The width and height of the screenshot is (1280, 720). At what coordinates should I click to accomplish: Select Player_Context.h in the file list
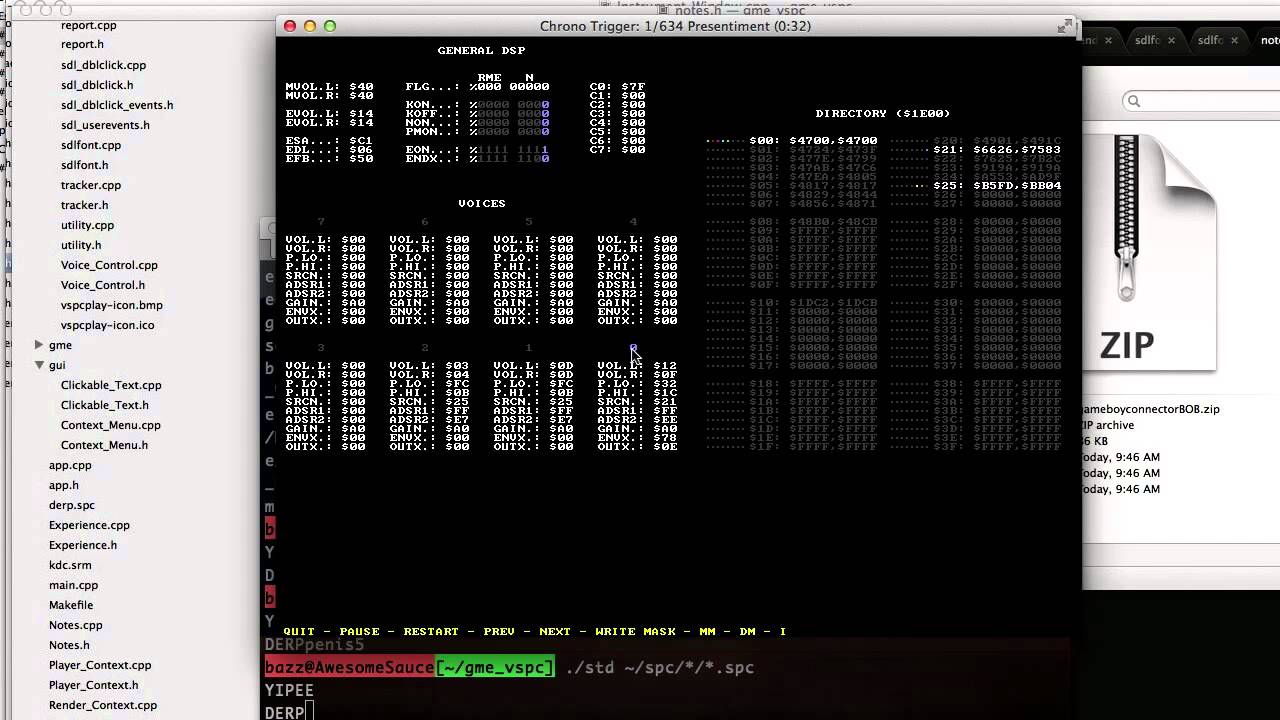[93, 685]
